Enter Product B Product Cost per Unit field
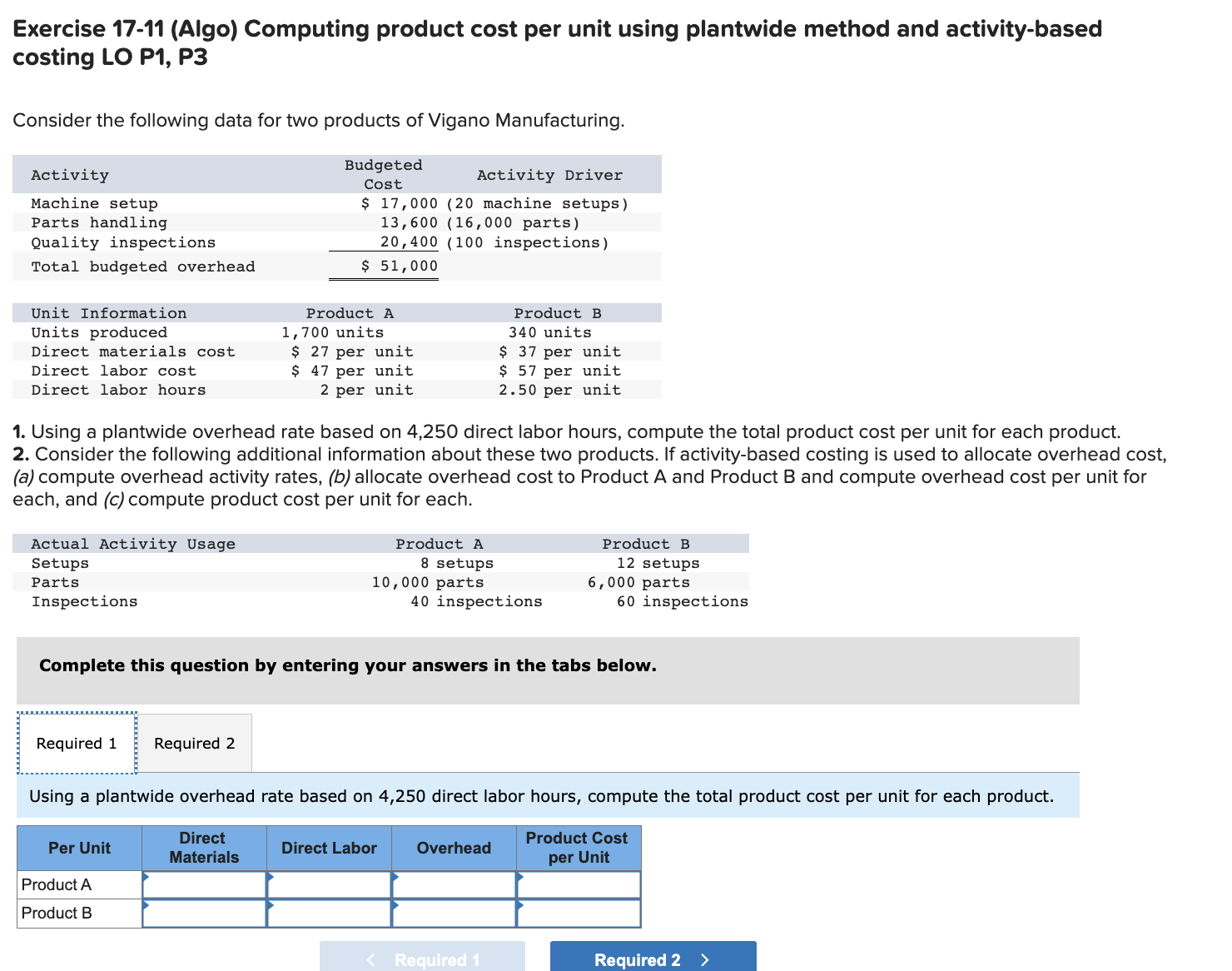The image size is (1232, 971). [x=579, y=913]
